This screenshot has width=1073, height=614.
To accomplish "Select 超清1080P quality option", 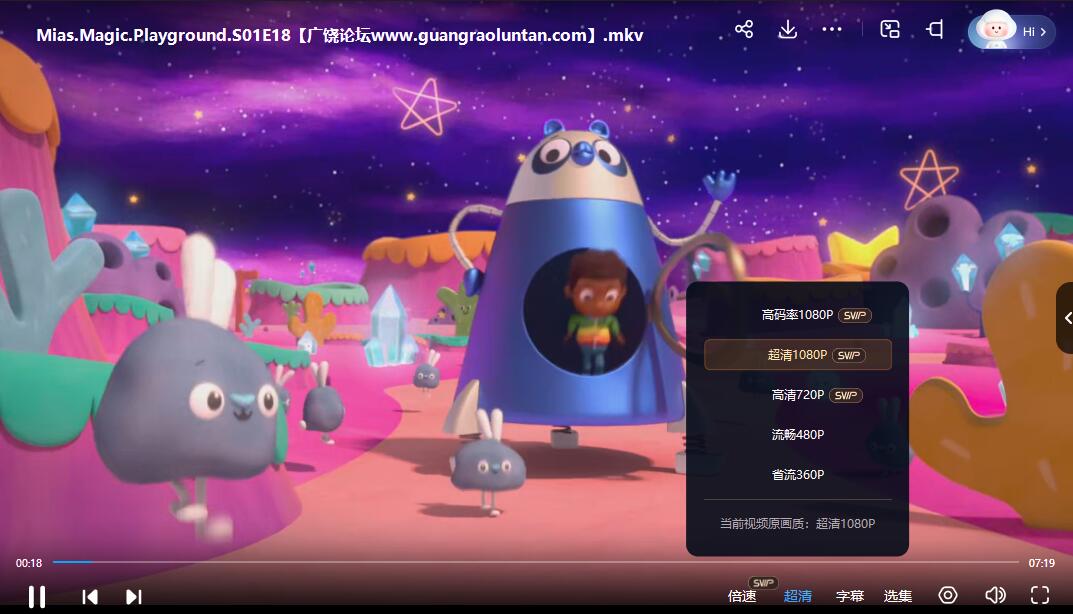I will point(798,355).
